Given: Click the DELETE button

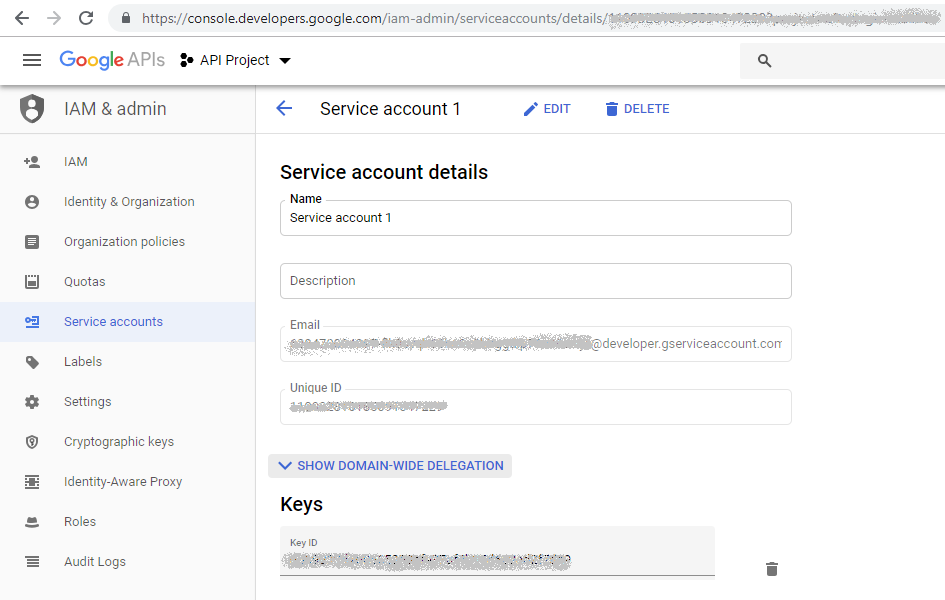Looking at the screenshot, I should tap(637, 109).
